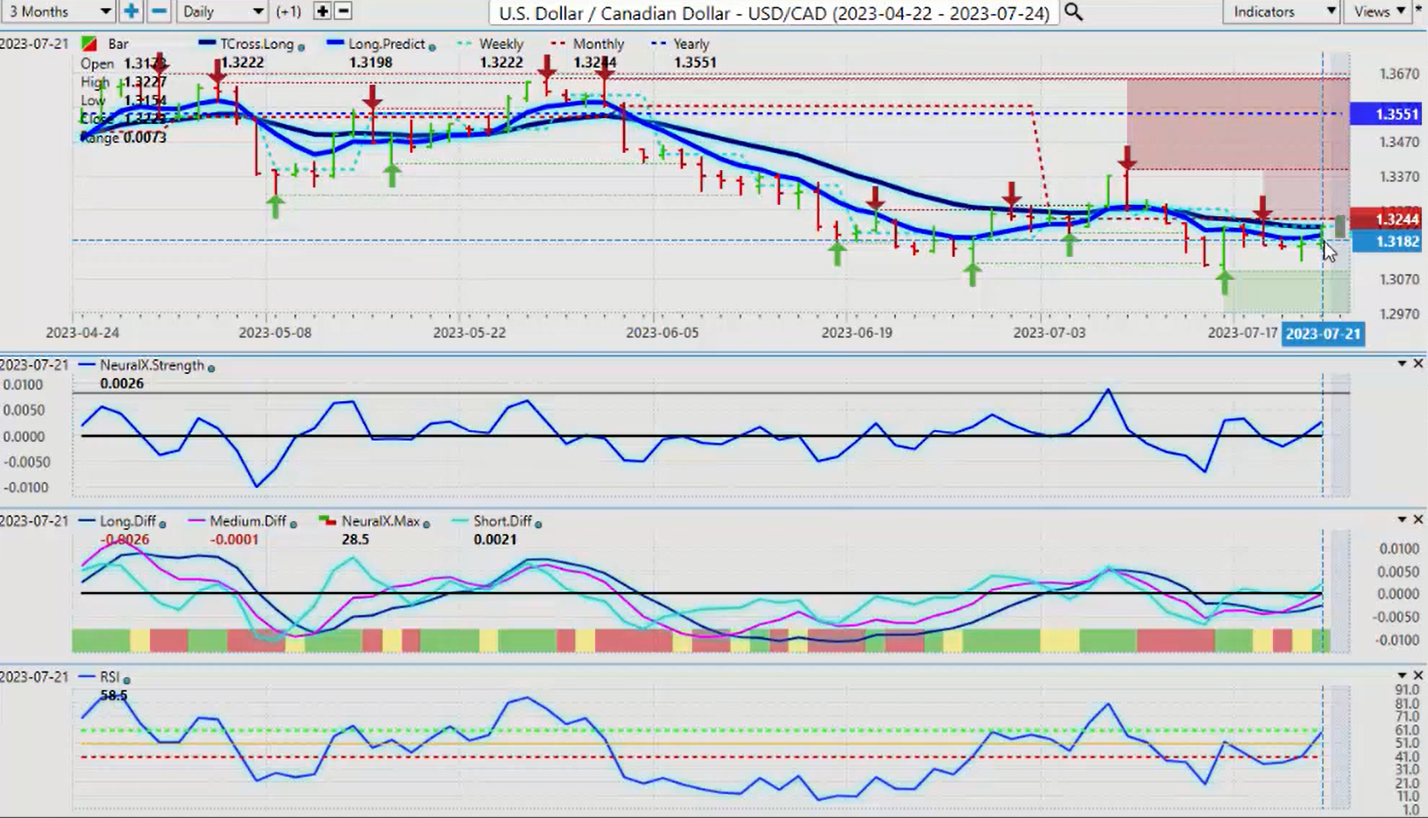This screenshot has height=818, width=1428.
Task: Click the 1.3670 price axis label
Action: (1398, 74)
